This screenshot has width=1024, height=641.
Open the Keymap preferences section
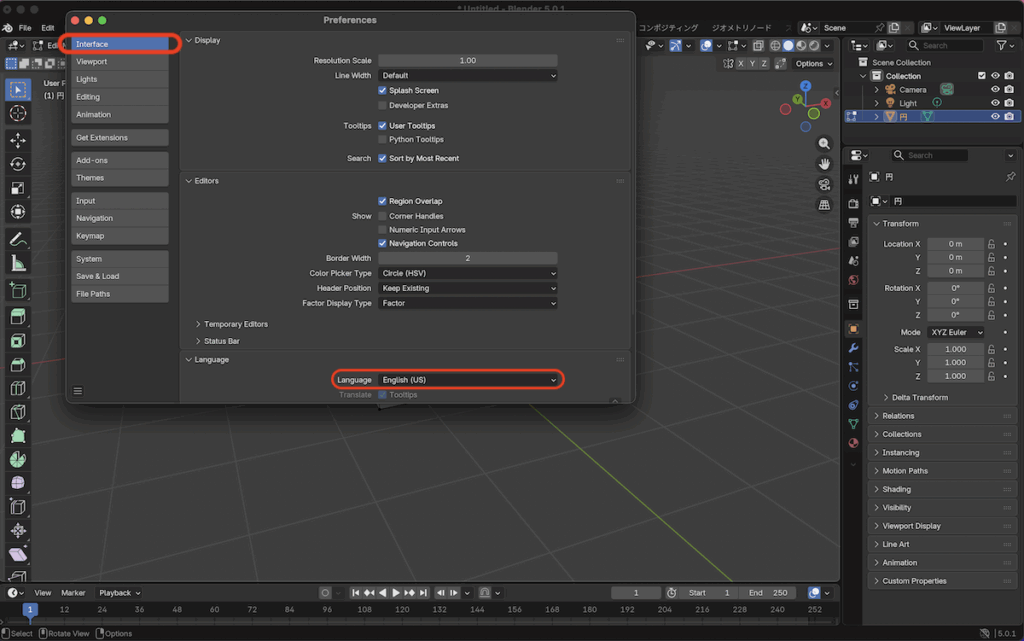click(x=119, y=236)
